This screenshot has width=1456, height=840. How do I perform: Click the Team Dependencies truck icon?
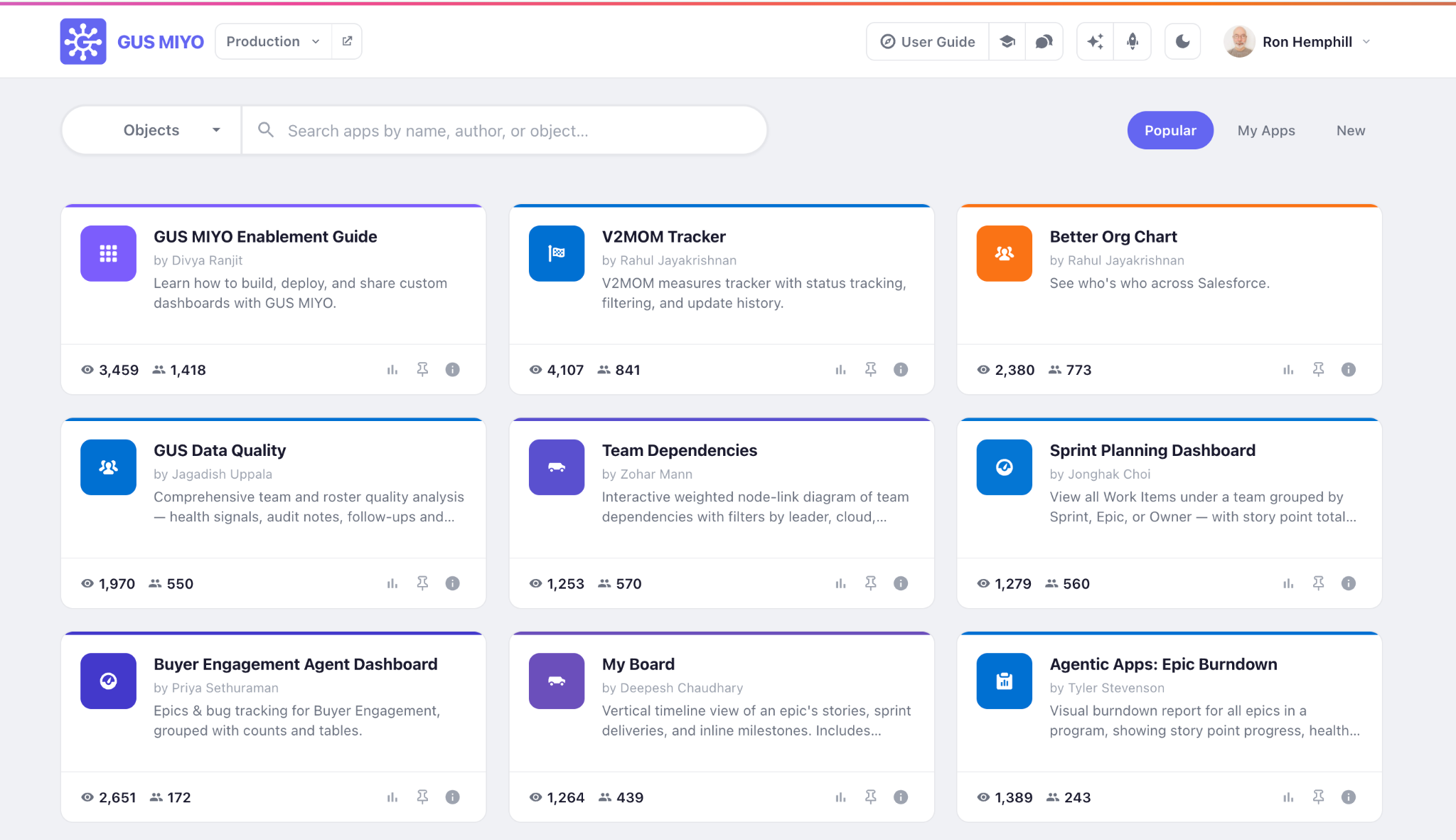pyautogui.click(x=557, y=467)
